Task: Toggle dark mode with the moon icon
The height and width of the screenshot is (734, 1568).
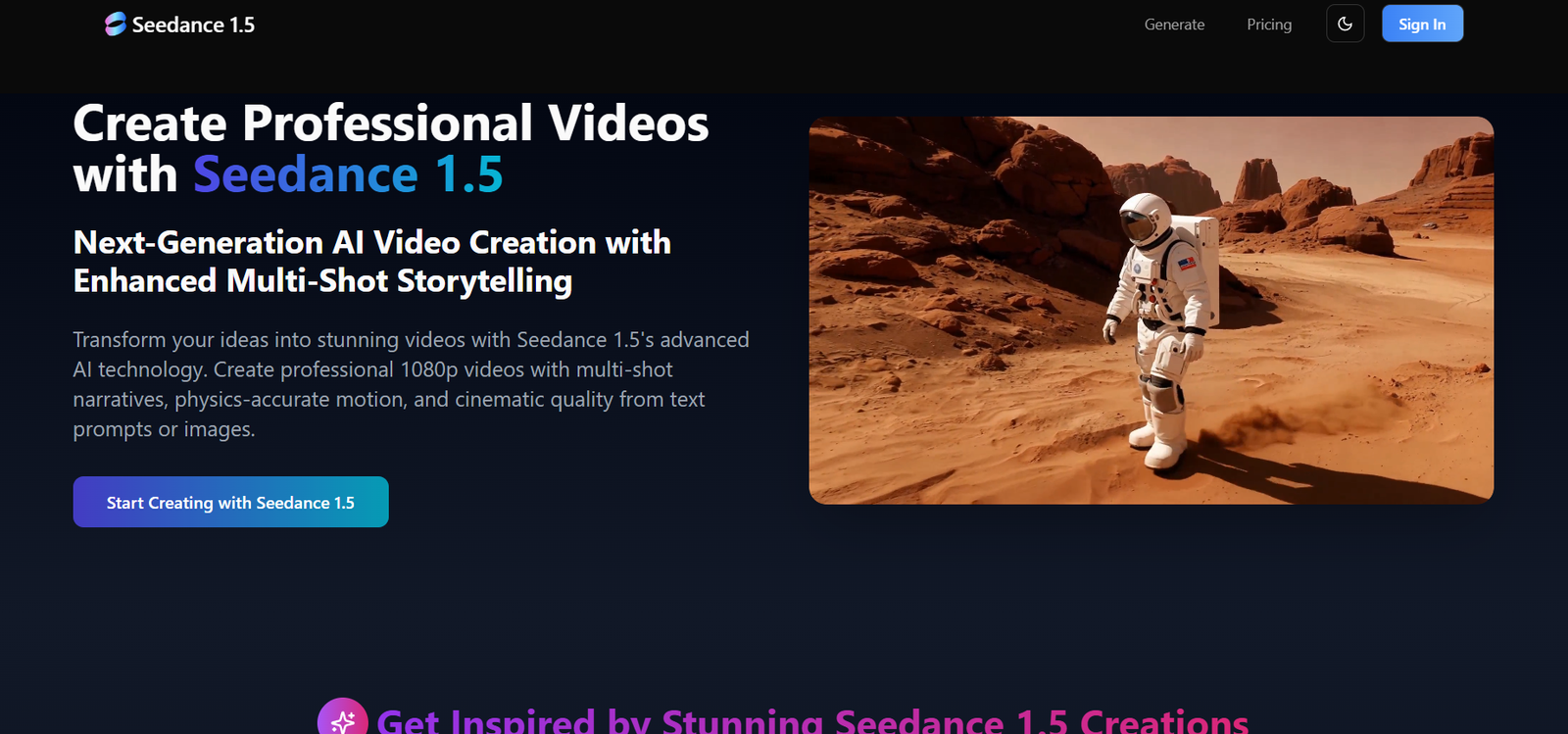Action: click(1345, 24)
